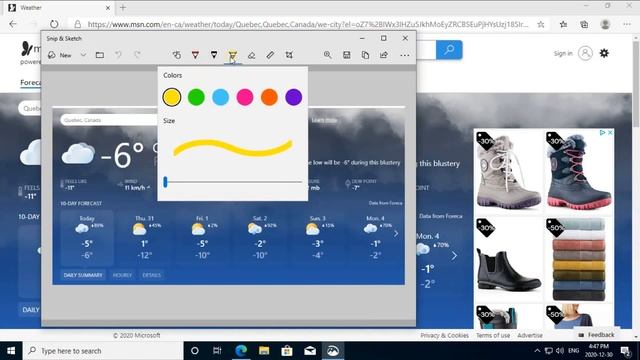Viewport: 640px width, 360px height.
Task: Close the ad with X icon
Action: [610, 133]
